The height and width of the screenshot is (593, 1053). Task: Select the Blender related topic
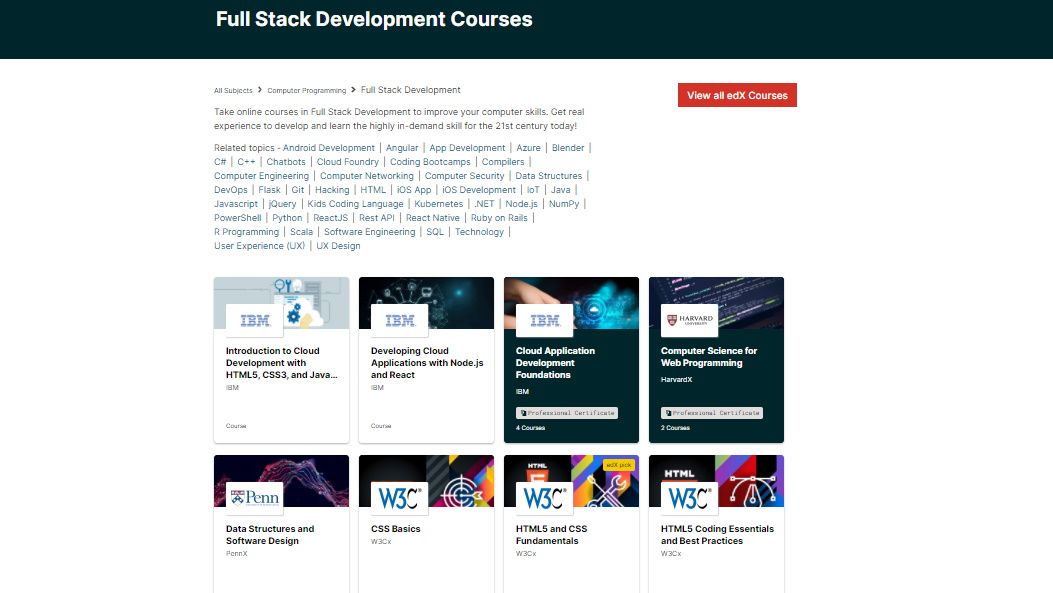coord(568,147)
